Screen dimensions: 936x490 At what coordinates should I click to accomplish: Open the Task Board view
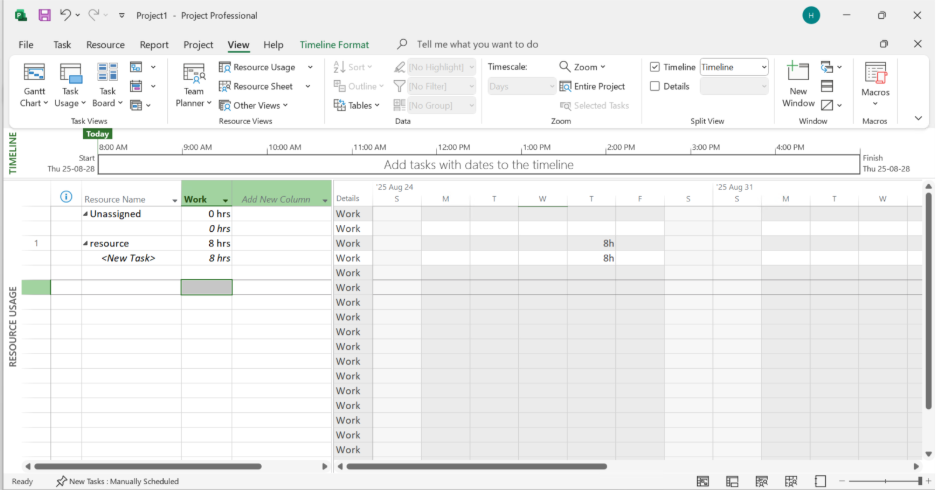(107, 85)
